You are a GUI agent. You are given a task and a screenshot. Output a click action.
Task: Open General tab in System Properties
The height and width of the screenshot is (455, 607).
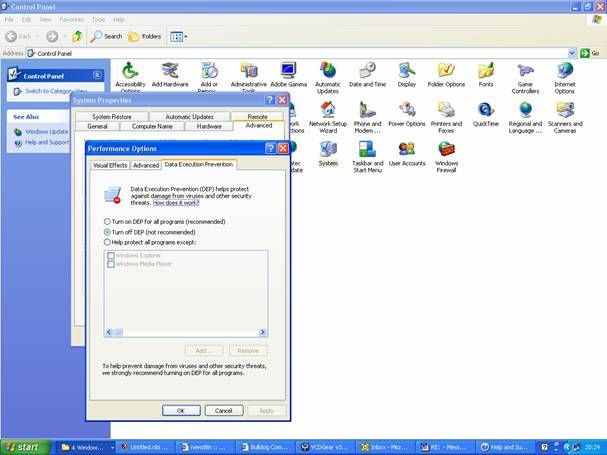[x=98, y=126]
